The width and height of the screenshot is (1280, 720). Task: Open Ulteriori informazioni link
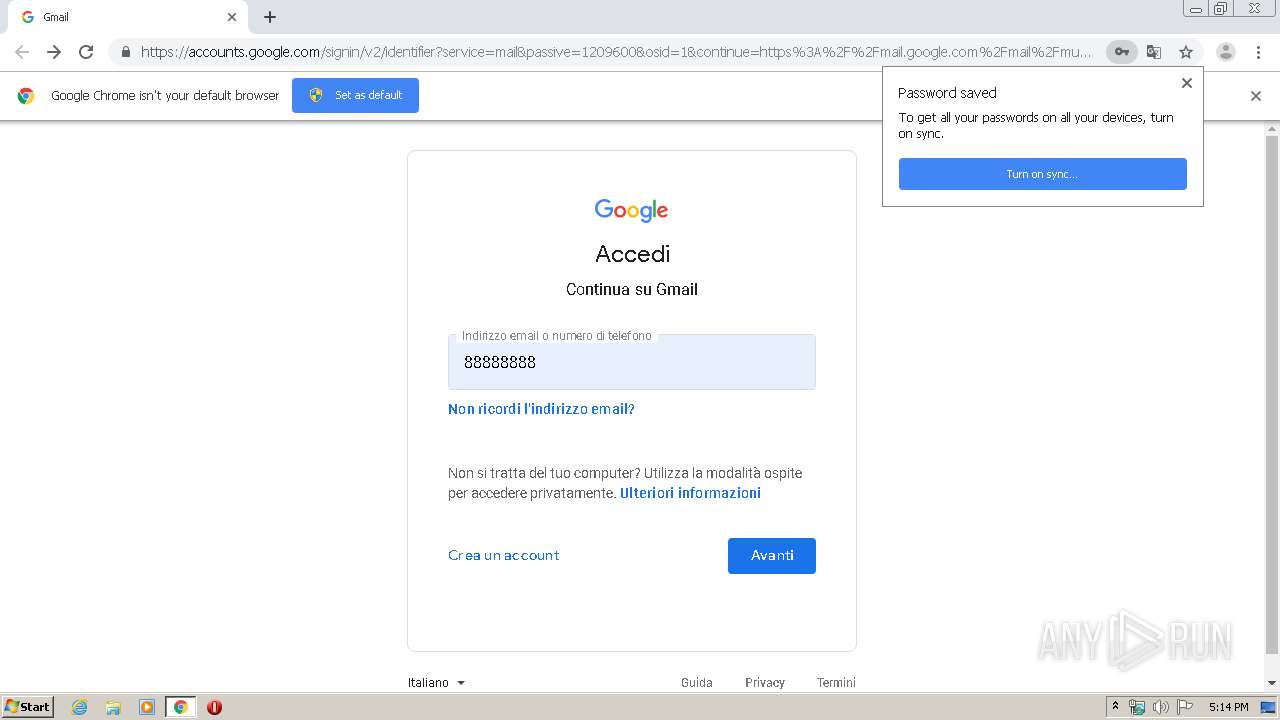tap(690, 493)
